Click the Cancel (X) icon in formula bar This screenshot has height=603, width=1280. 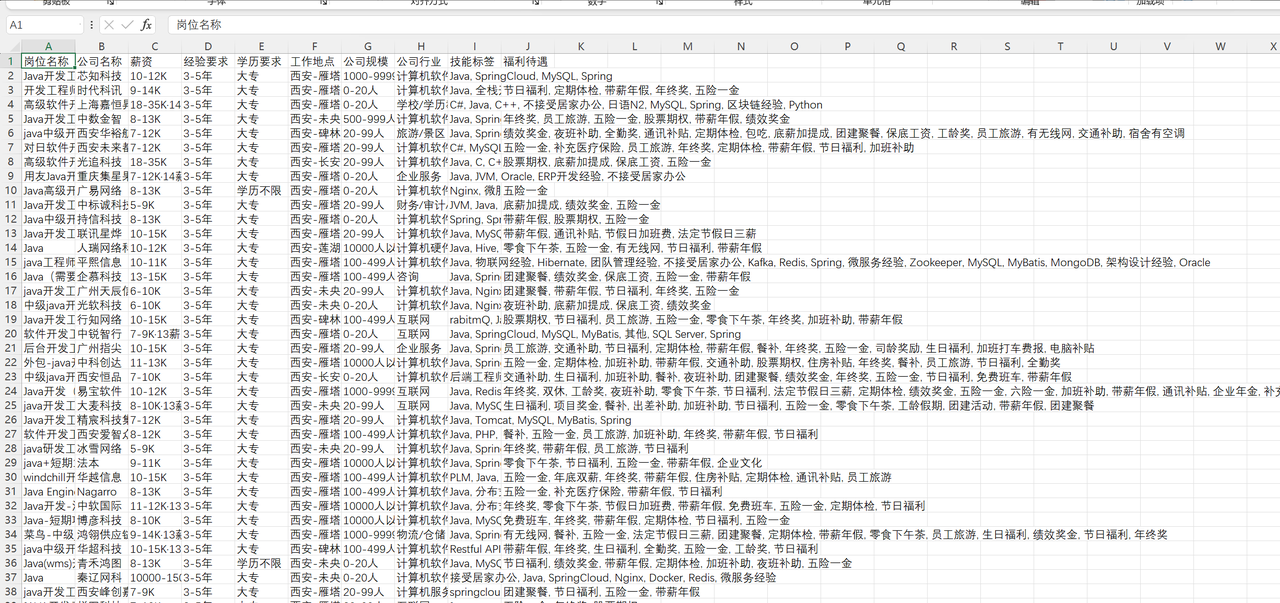click(x=108, y=25)
